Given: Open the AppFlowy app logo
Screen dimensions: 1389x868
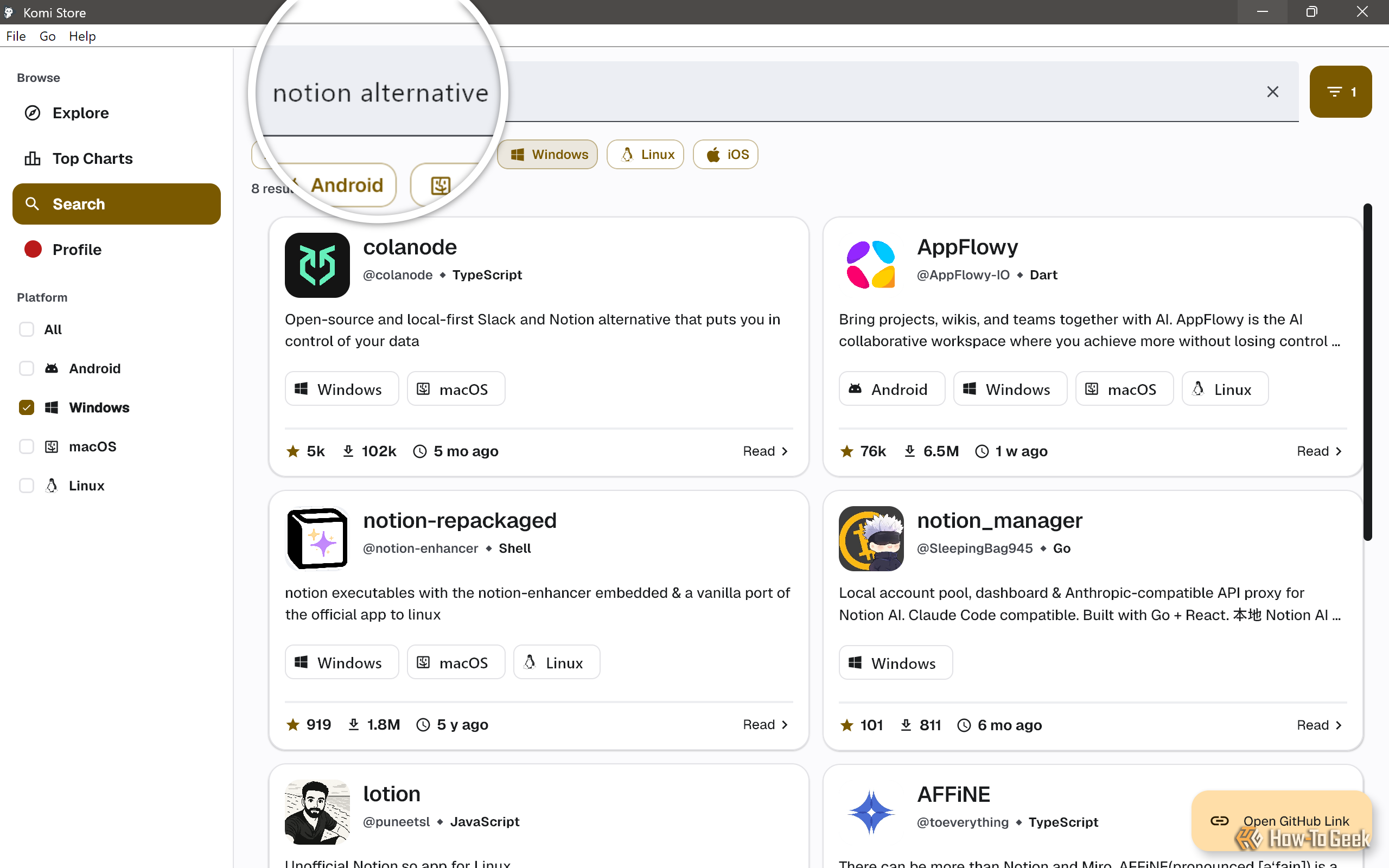Looking at the screenshot, I should click(x=871, y=265).
